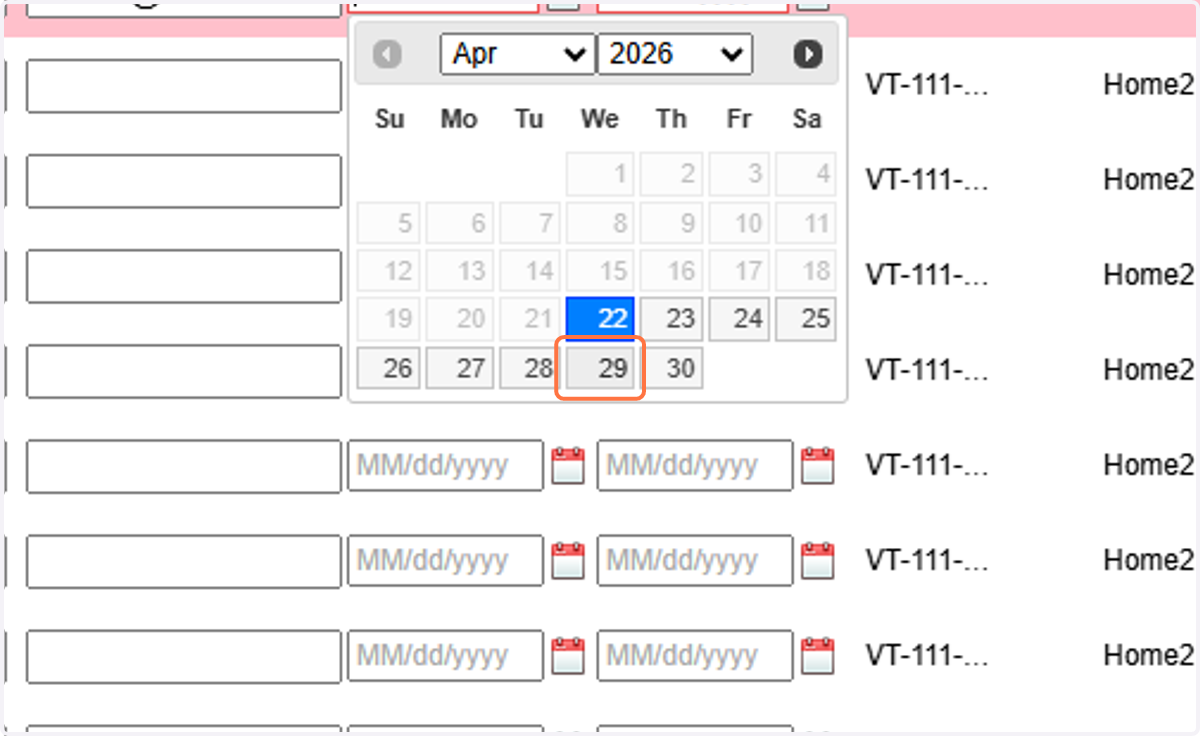1200x736 pixels.
Task: Click empty text box beside calendar week of 12
Action: (x=184, y=276)
